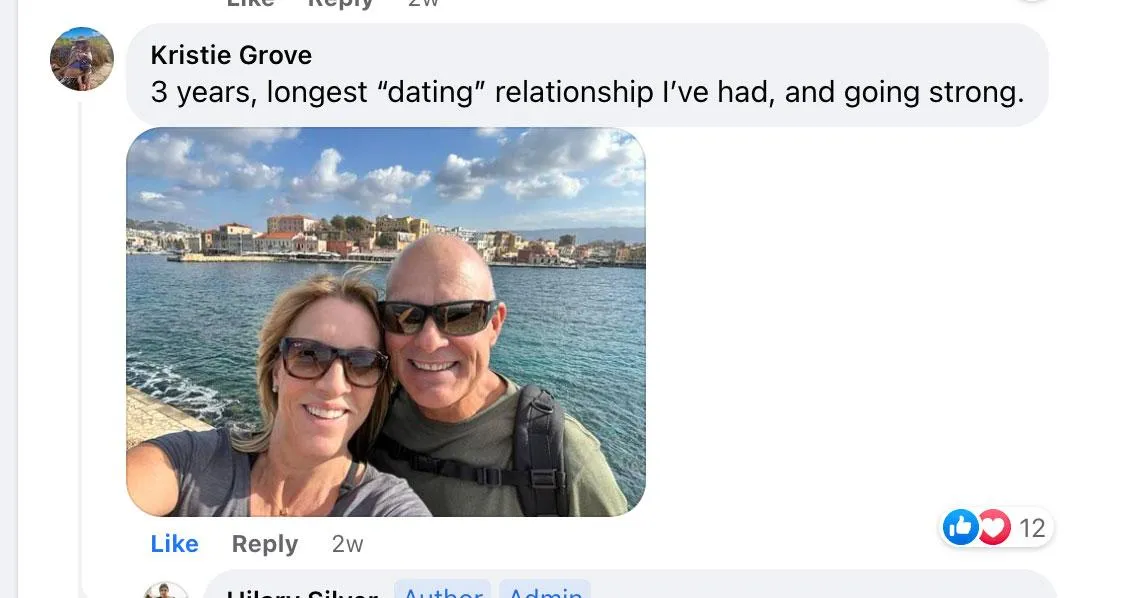Click Hilary Silver's gray reply bubble
Image resolution: width=1122 pixels, height=598 pixels.
coord(800,587)
